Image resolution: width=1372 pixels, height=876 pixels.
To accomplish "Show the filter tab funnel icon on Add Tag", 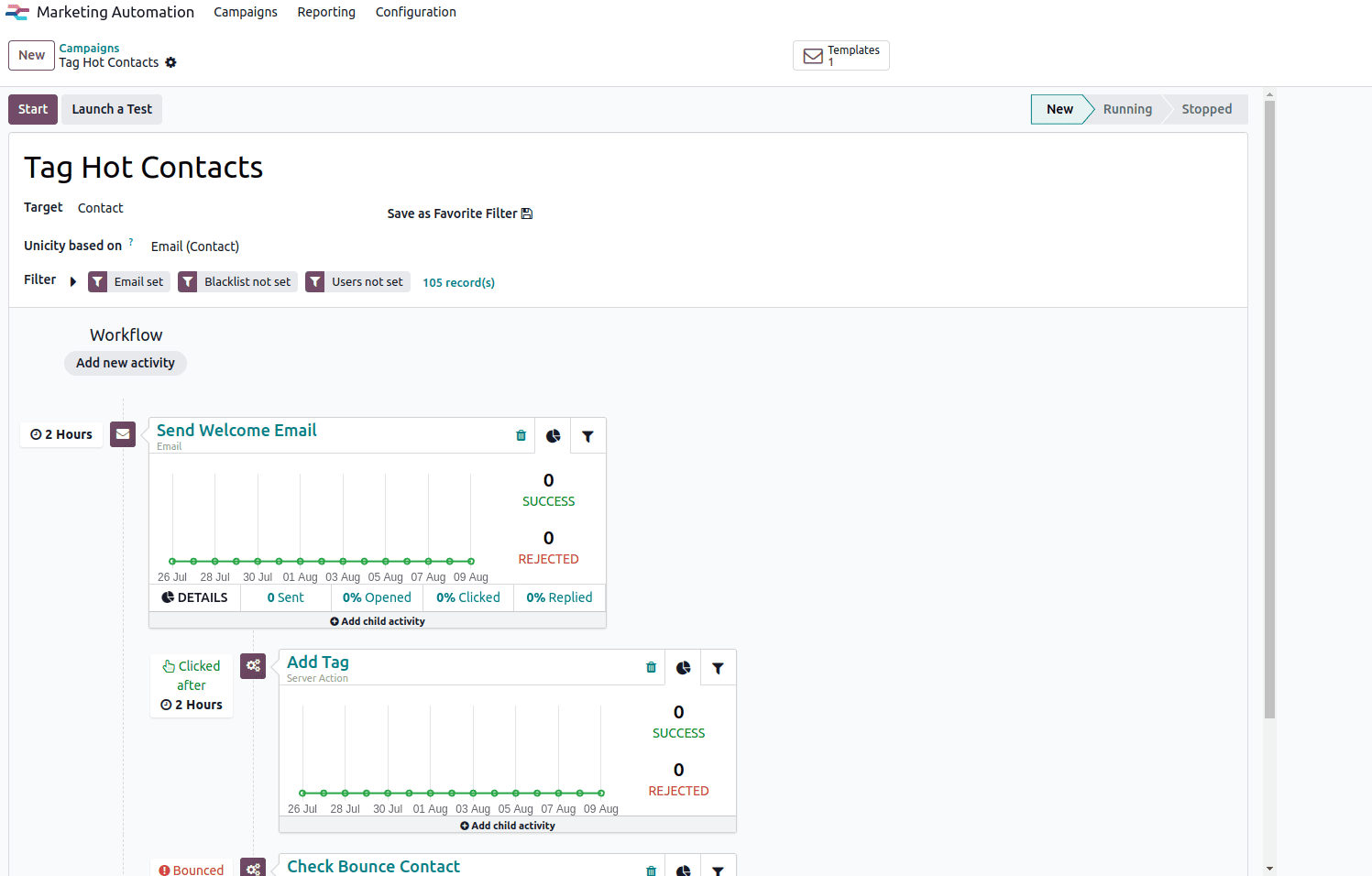I will tap(719, 668).
